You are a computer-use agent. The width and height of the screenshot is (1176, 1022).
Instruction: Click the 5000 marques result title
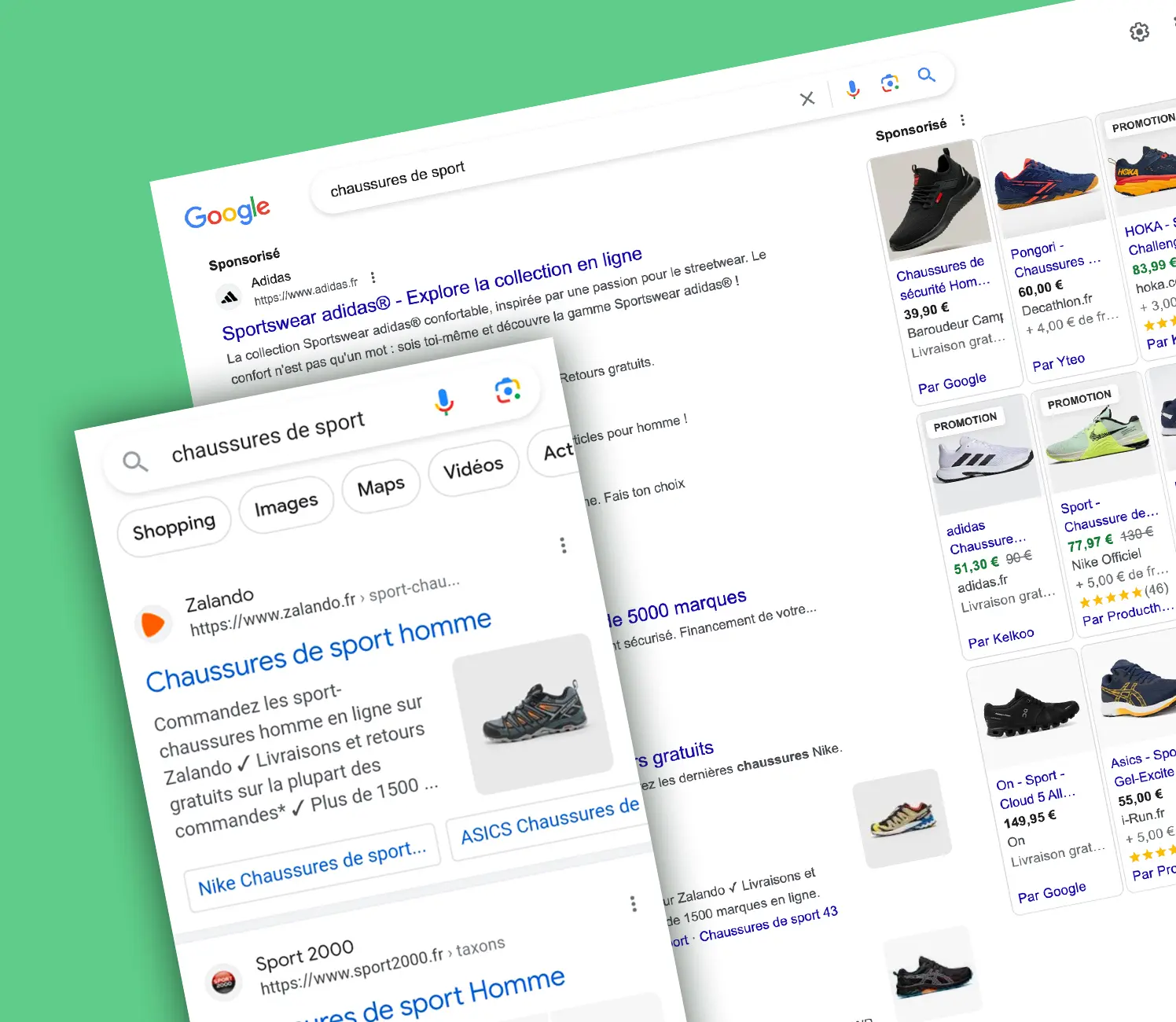coord(678,608)
